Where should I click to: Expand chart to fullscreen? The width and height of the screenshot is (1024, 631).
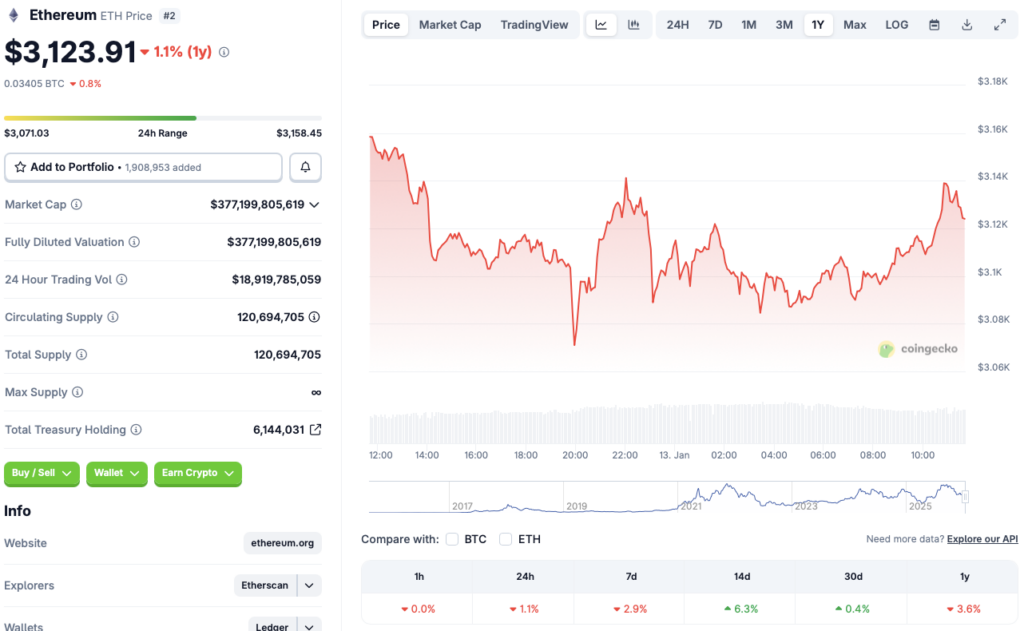coord(998,24)
